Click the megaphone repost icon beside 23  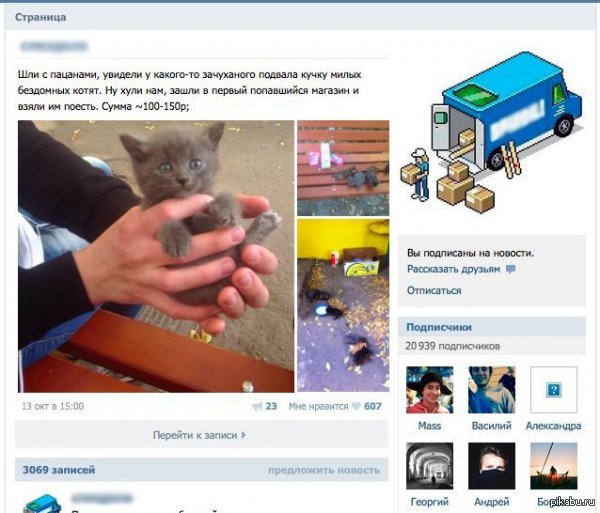[x=258, y=406]
